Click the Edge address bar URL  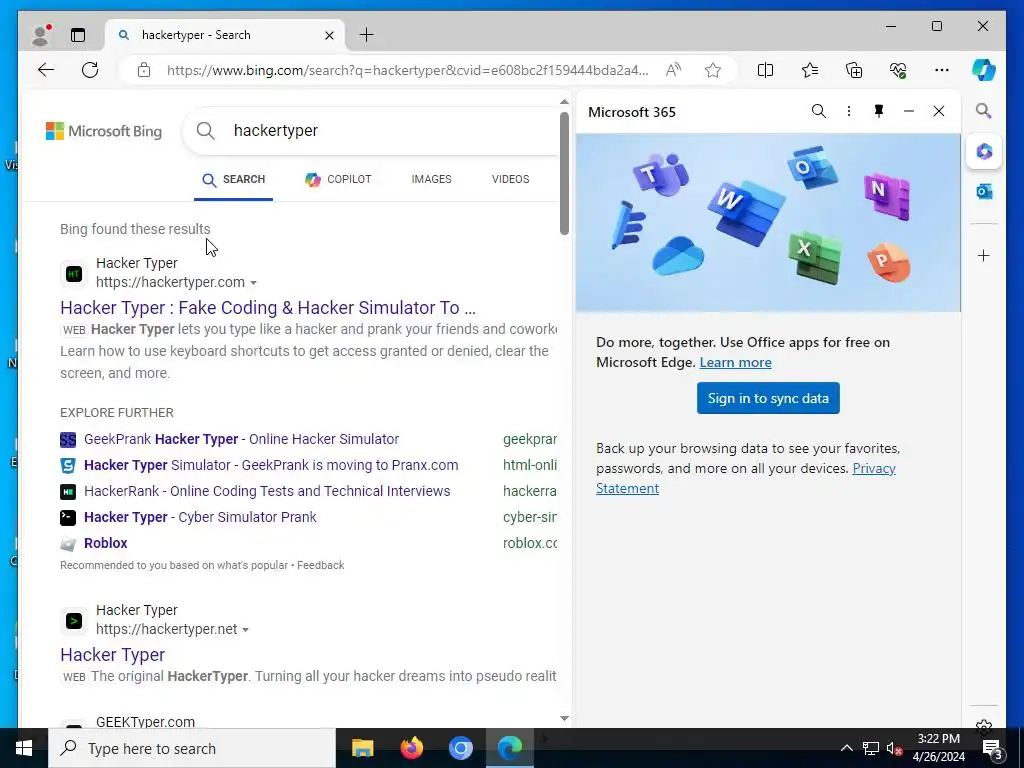408,70
